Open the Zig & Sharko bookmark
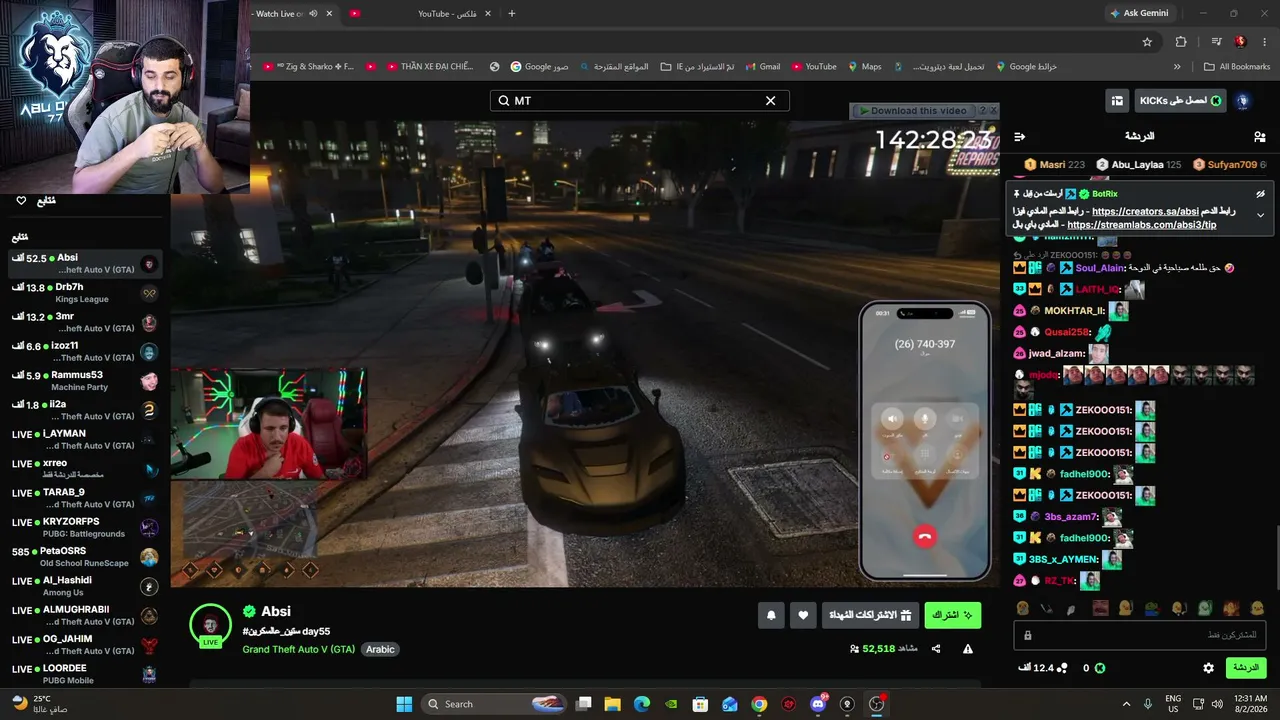 (x=308, y=67)
